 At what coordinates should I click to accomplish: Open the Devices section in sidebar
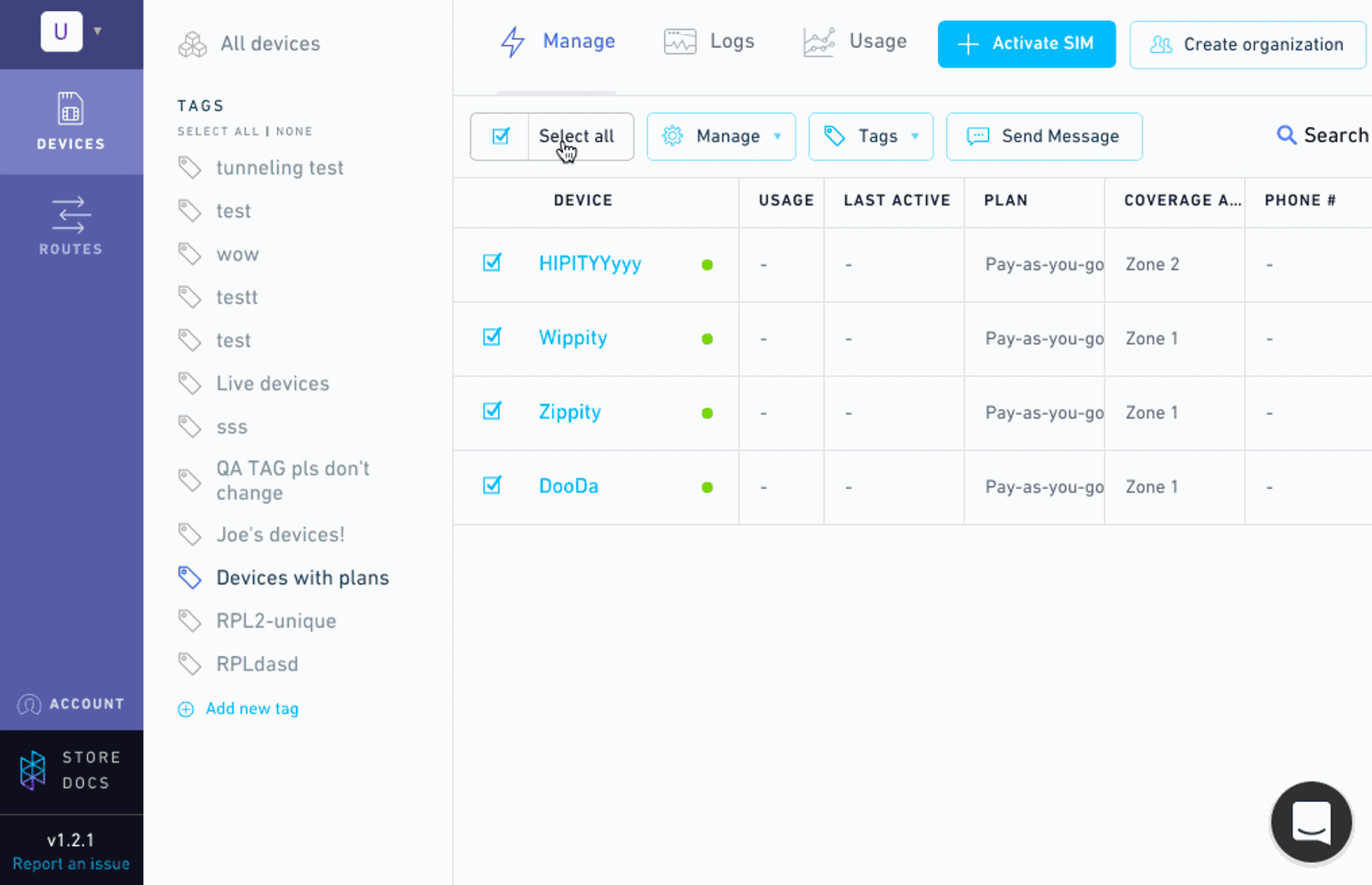pyautogui.click(x=71, y=122)
